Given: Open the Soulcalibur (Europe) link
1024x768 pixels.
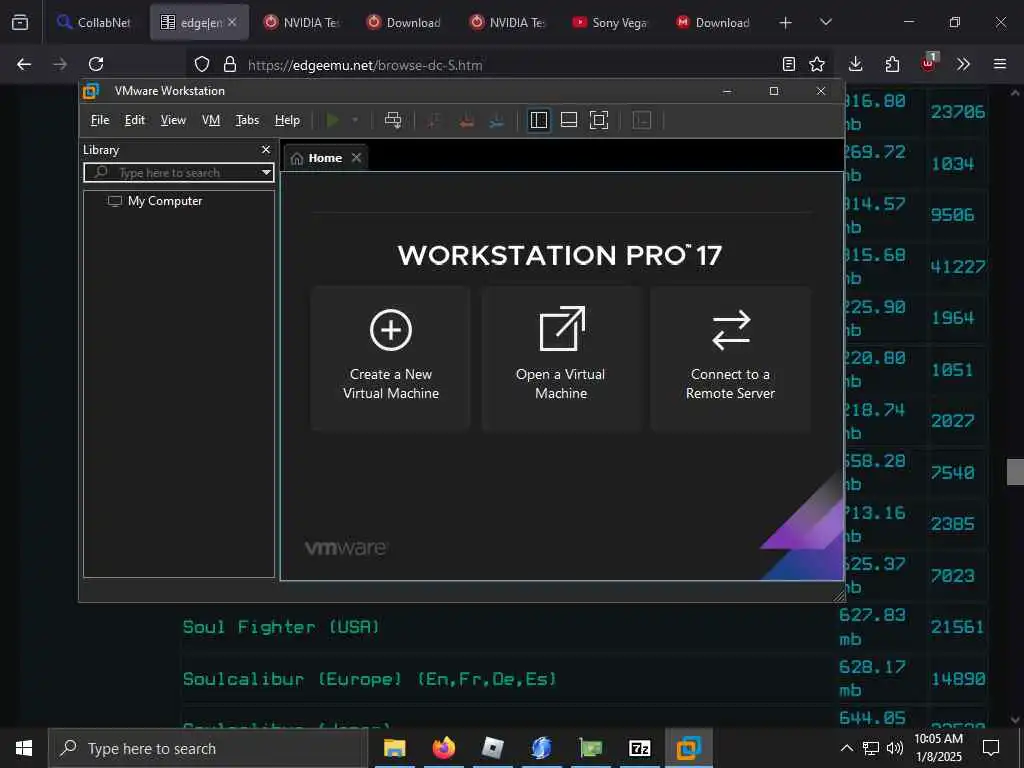Looking at the screenshot, I should [370, 679].
